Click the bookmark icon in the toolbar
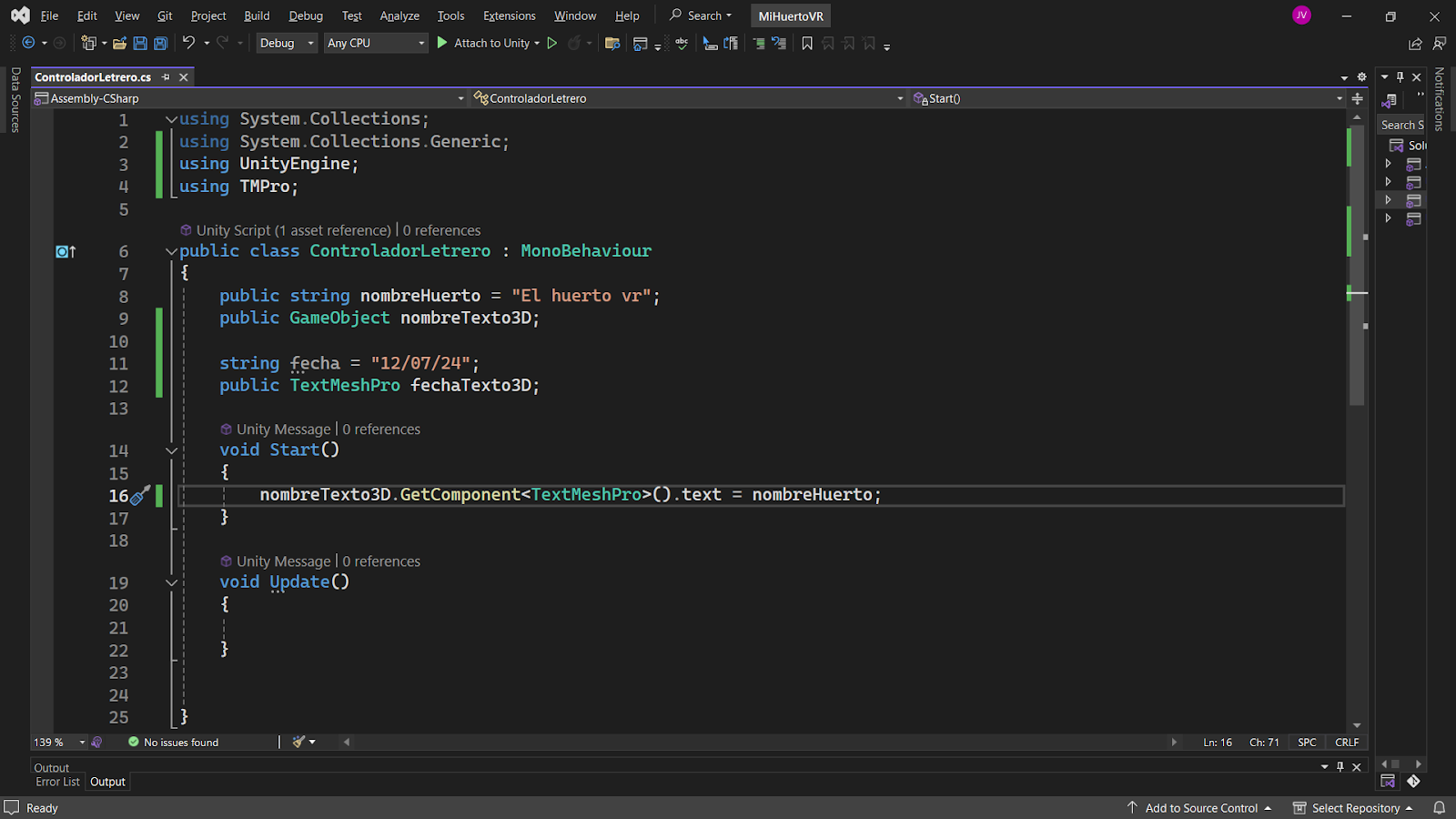1456x819 pixels. 806,43
